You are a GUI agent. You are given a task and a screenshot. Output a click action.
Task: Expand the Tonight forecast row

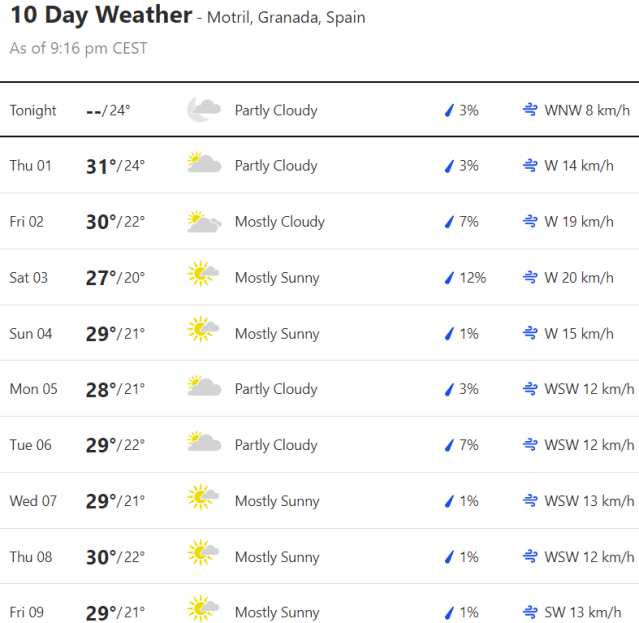tap(319, 110)
